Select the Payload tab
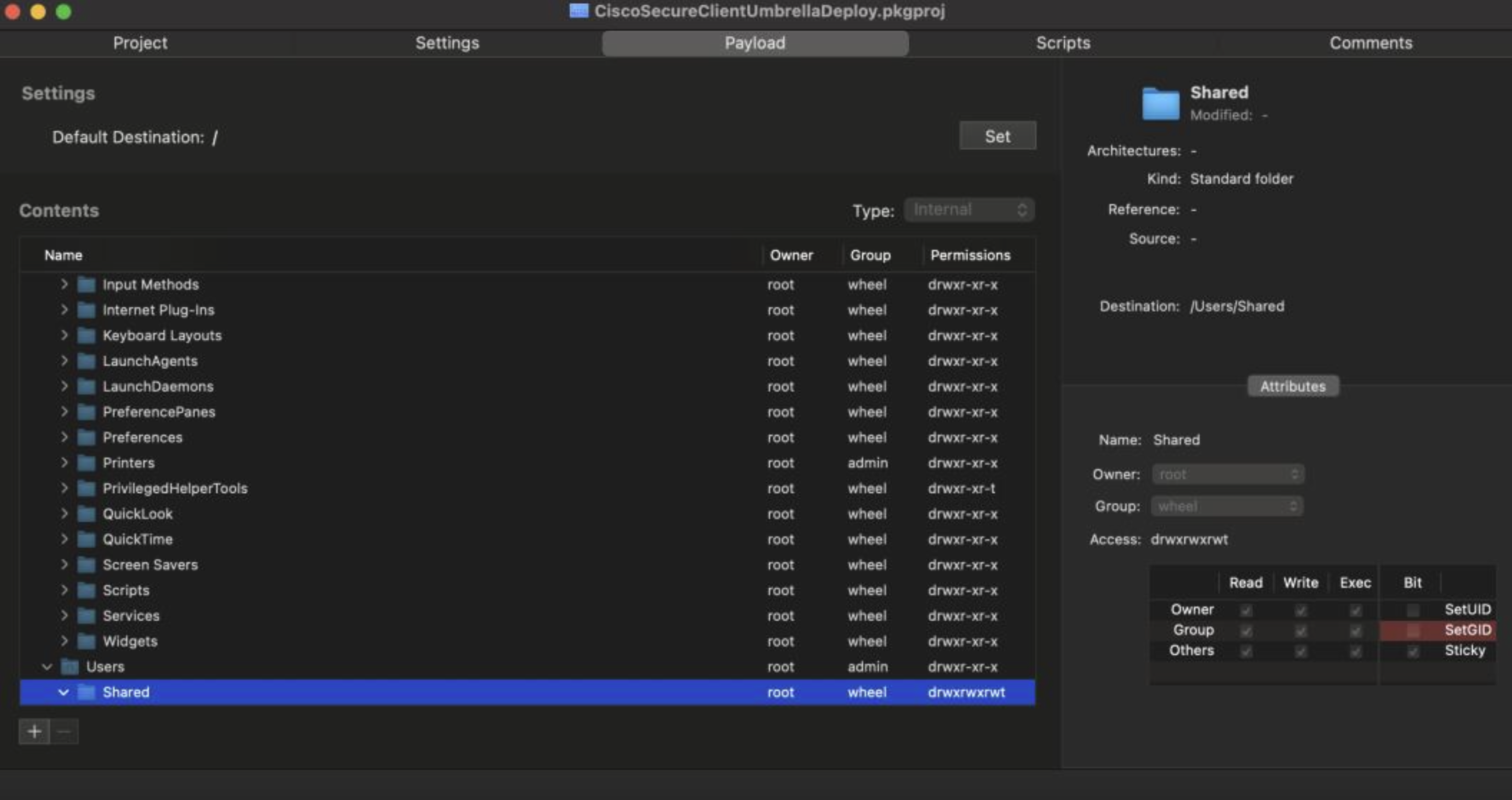The width and height of the screenshot is (1512, 800). click(x=756, y=43)
